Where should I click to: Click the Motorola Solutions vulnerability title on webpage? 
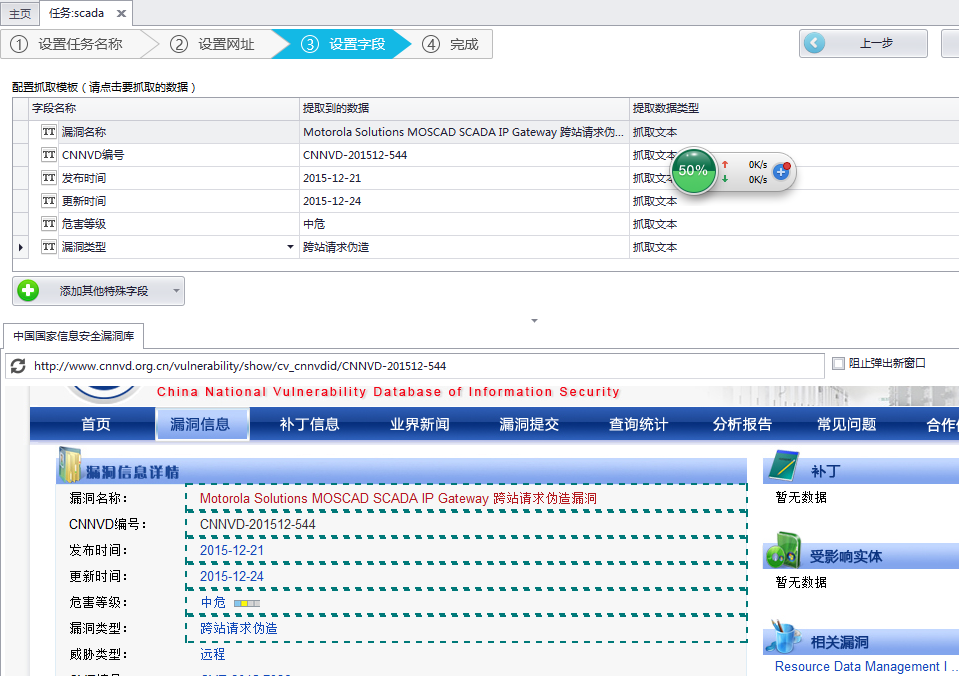click(398, 499)
